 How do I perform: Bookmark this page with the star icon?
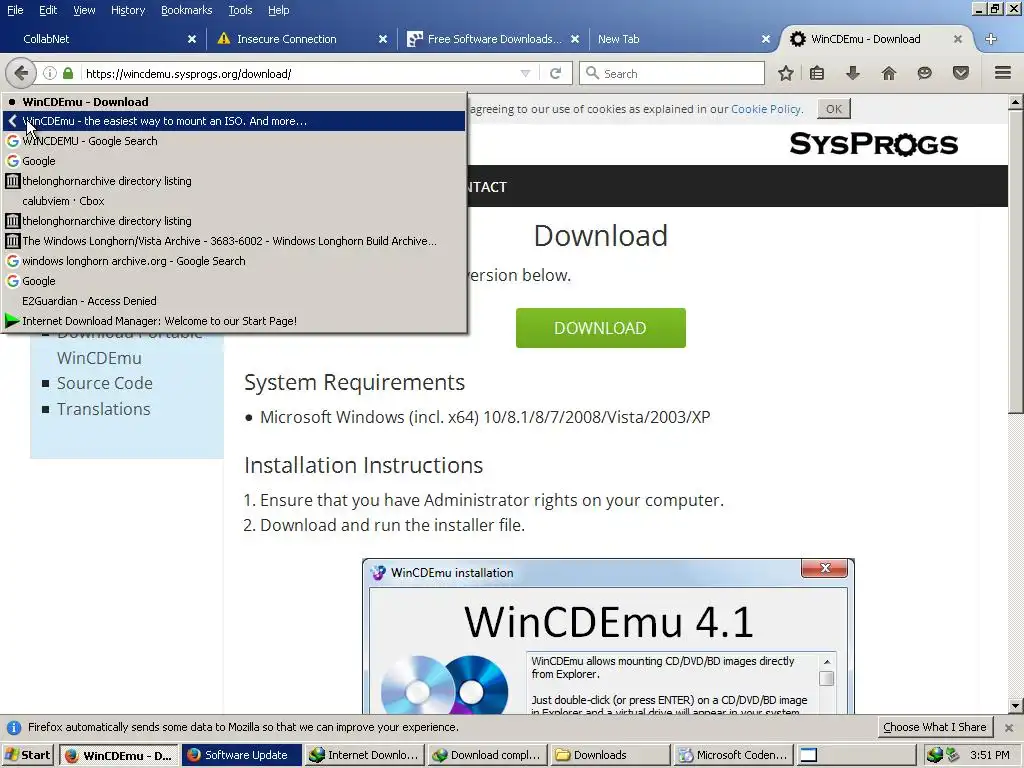pyautogui.click(x=786, y=73)
